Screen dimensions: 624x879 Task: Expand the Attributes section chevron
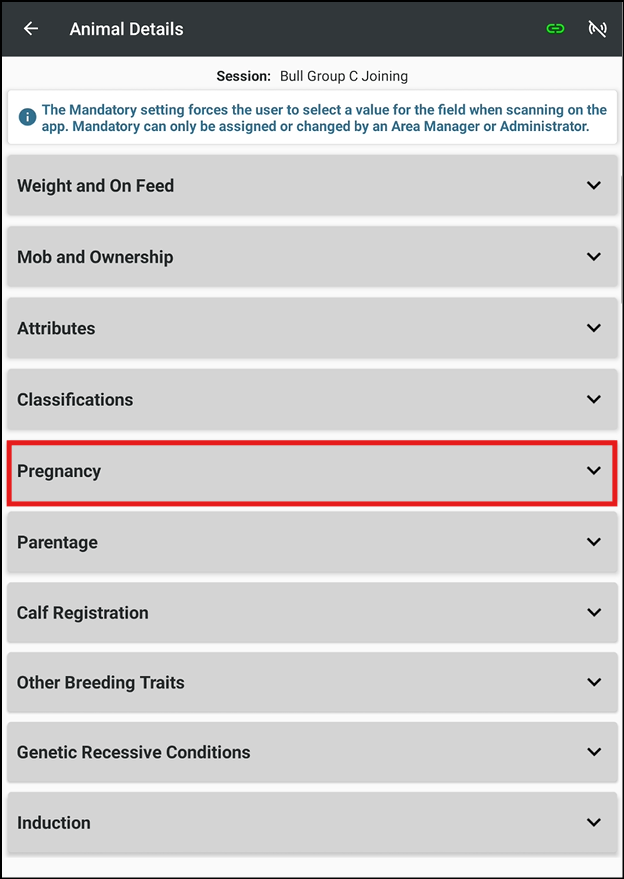(x=594, y=328)
